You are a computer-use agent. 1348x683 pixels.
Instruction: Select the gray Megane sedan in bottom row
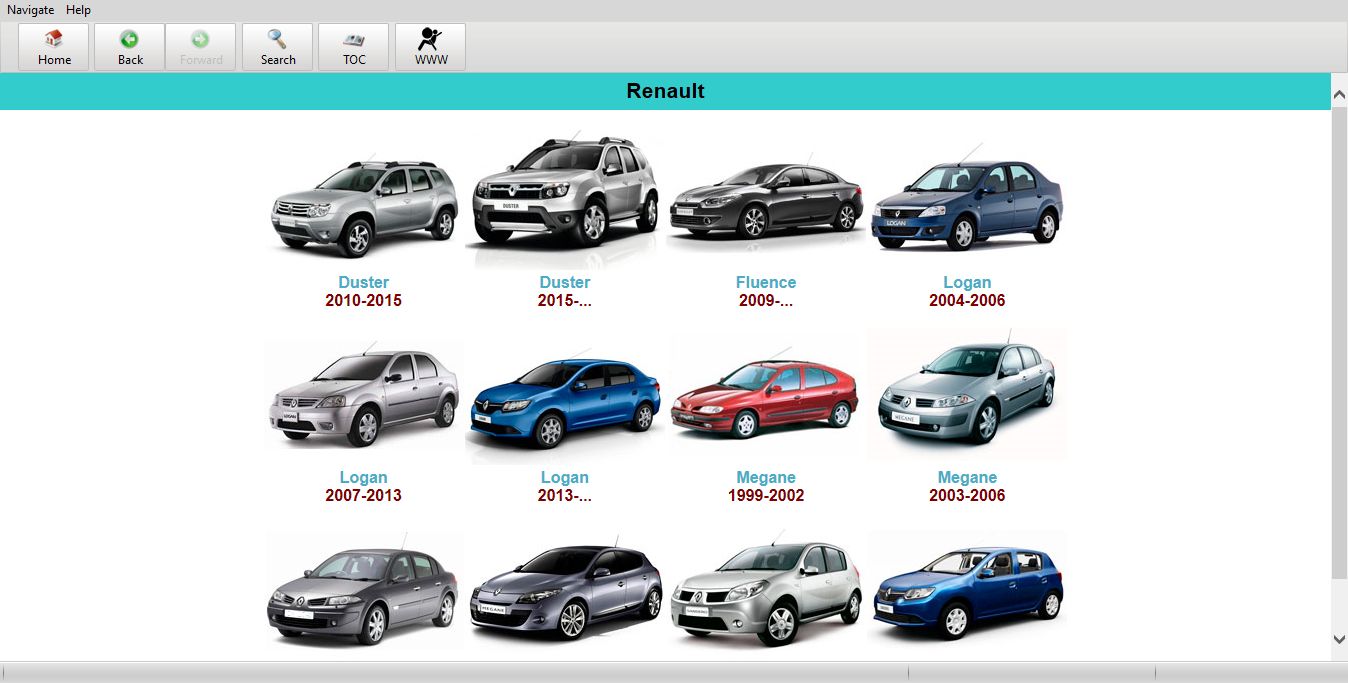[x=364, y=590]
